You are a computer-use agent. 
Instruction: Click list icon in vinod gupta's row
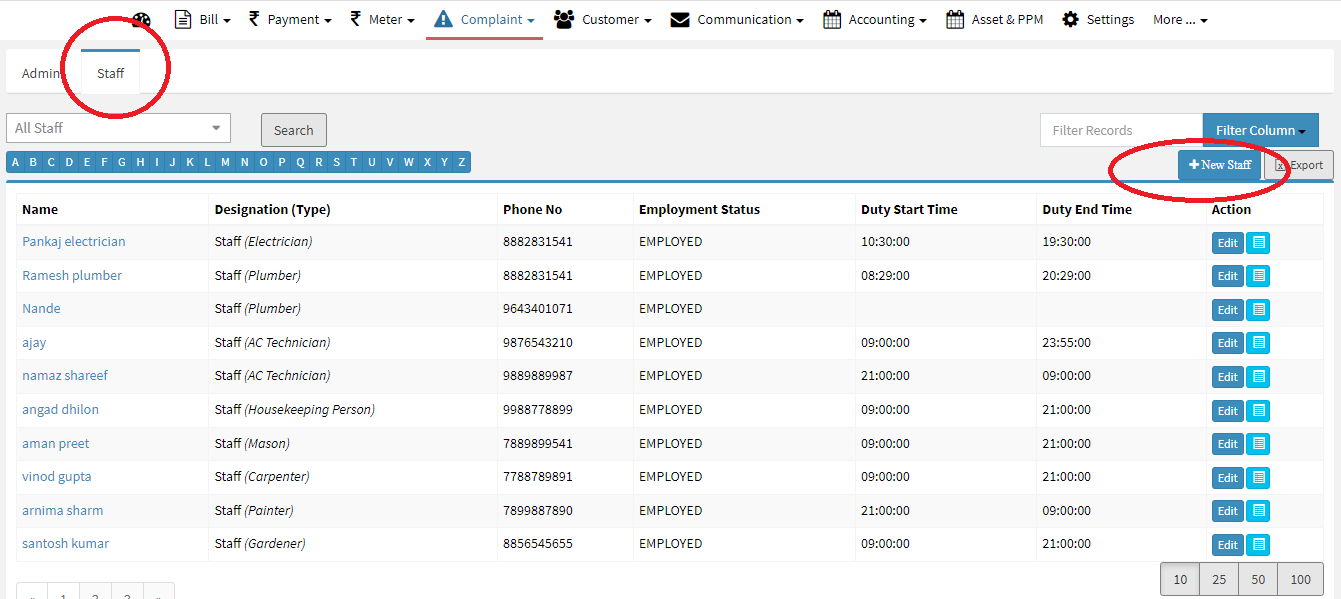point(1258,478)
